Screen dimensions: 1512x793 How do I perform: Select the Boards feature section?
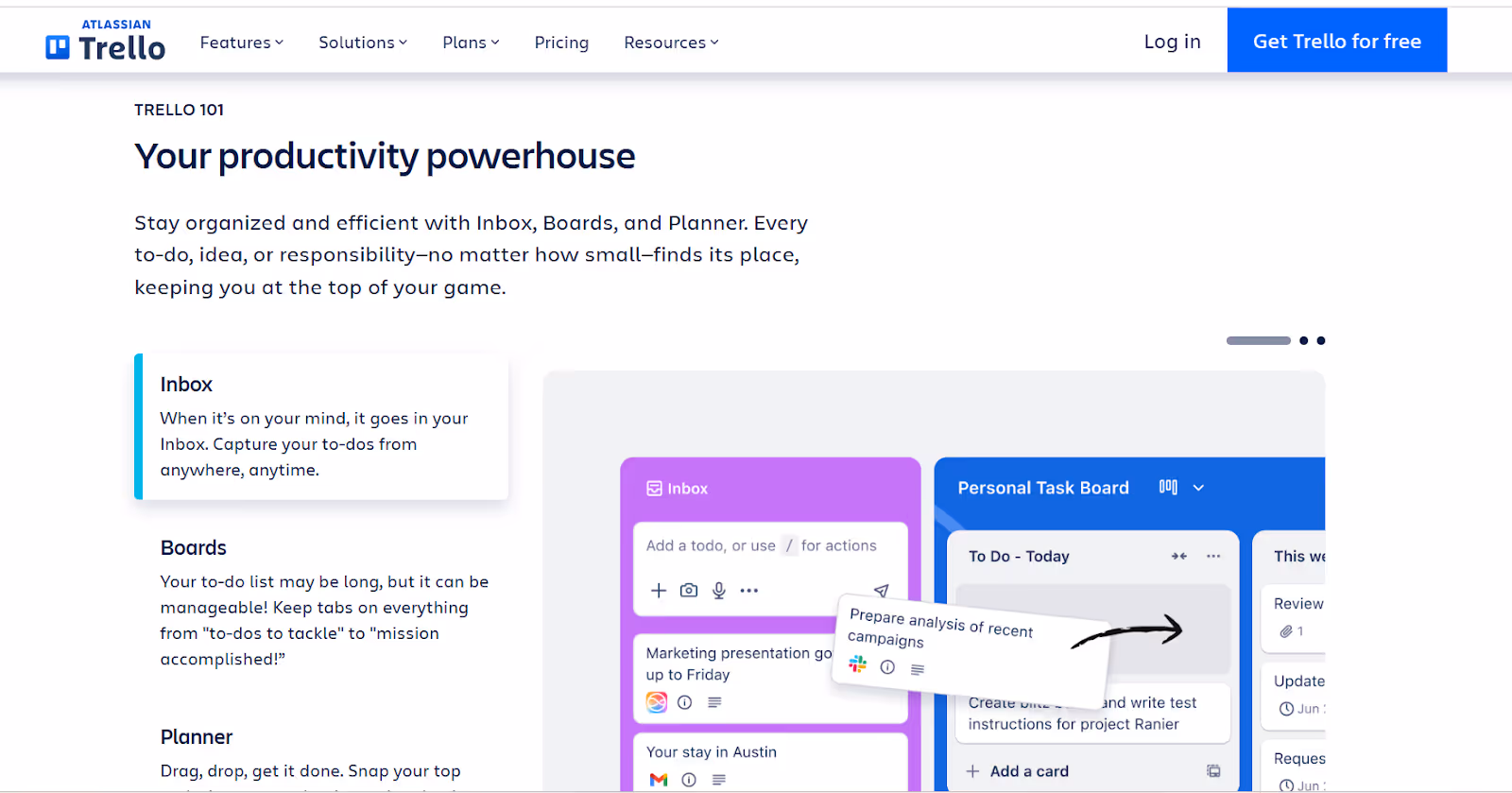point(324,602)
